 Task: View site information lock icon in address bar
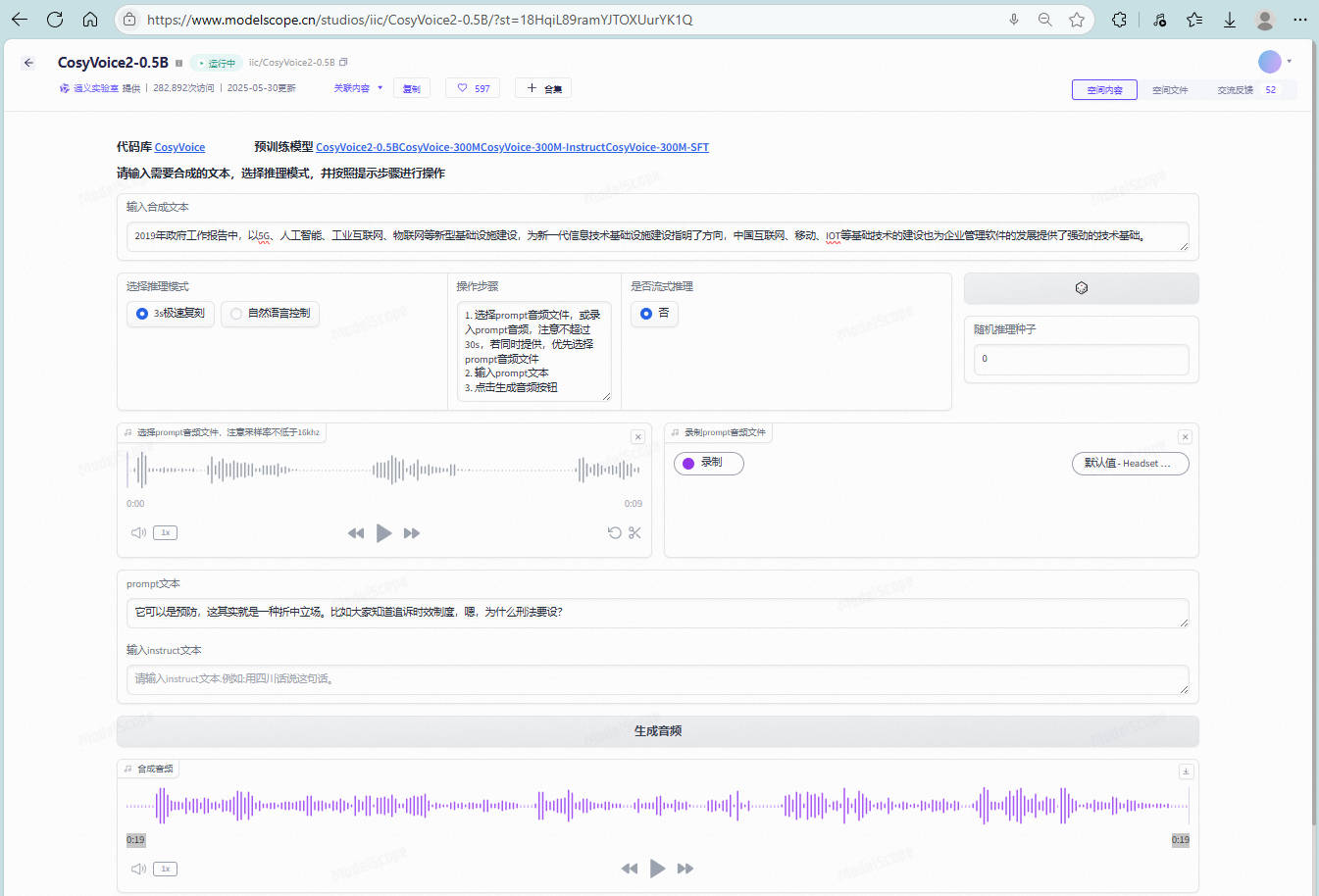[129, 20]
